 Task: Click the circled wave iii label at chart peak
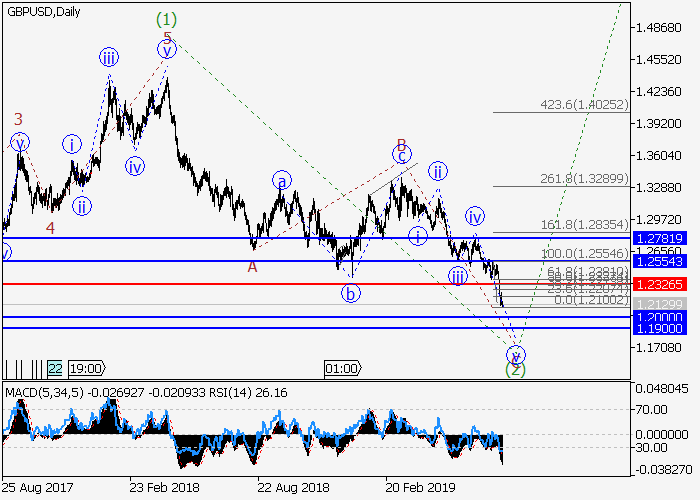(109, 57)
